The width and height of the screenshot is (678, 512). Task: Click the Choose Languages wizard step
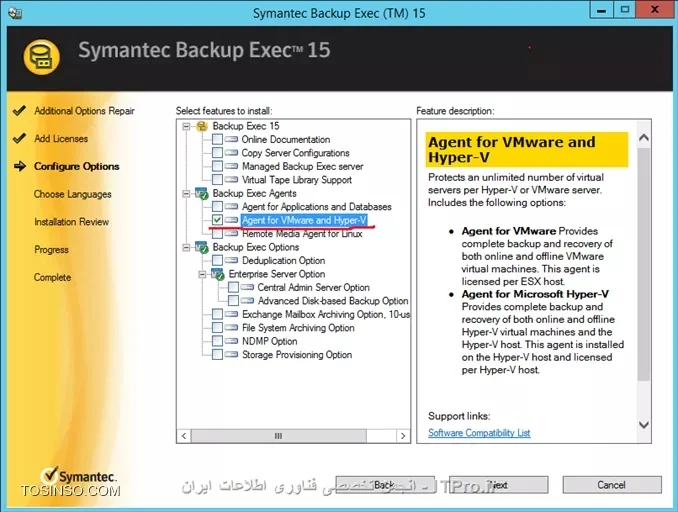point(73,194)
